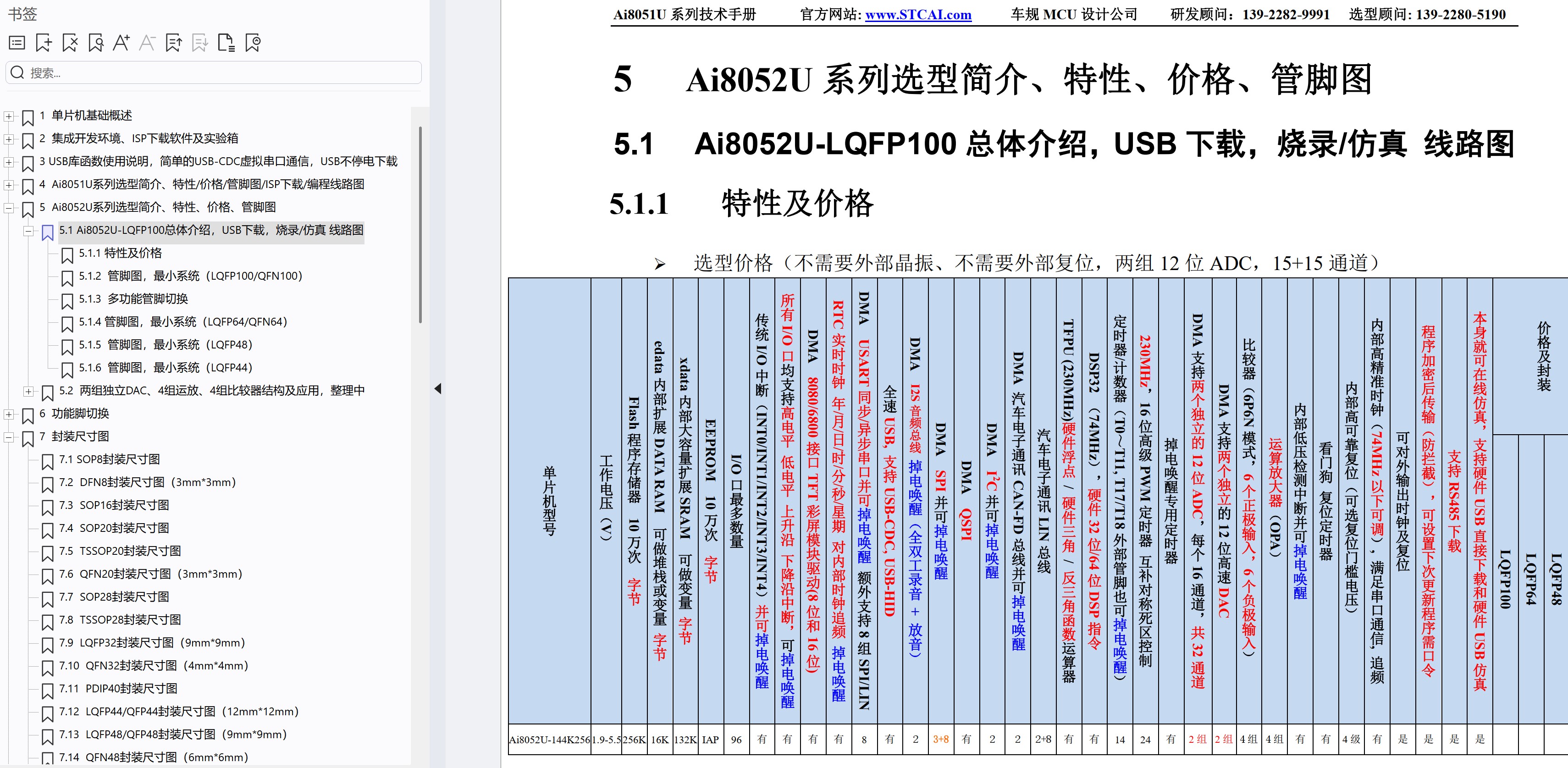Collapse bookmark 7 封装尺寸图

9,437
